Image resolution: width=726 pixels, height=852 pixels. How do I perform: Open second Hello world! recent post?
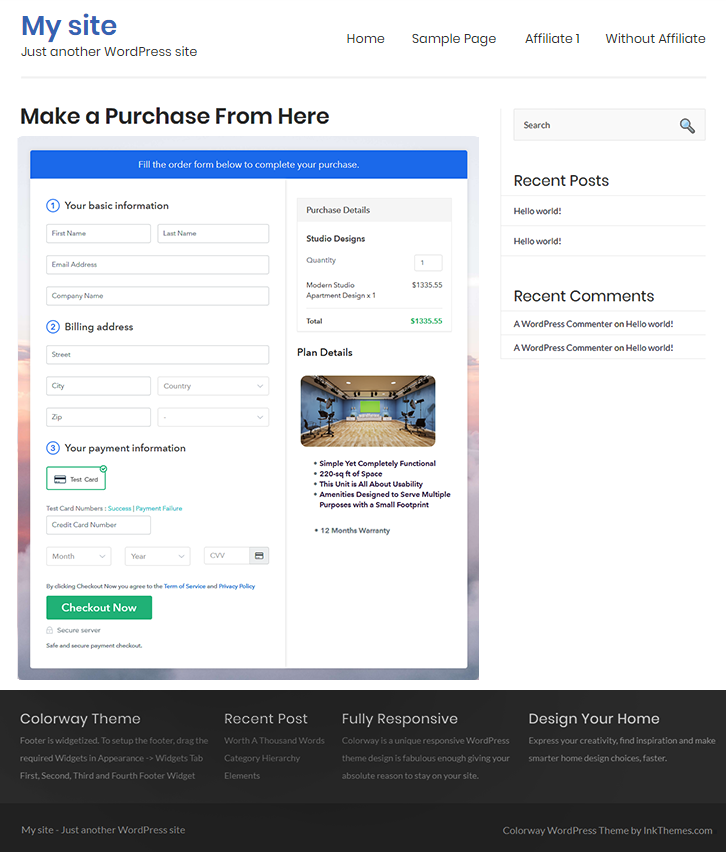(537, 241)
